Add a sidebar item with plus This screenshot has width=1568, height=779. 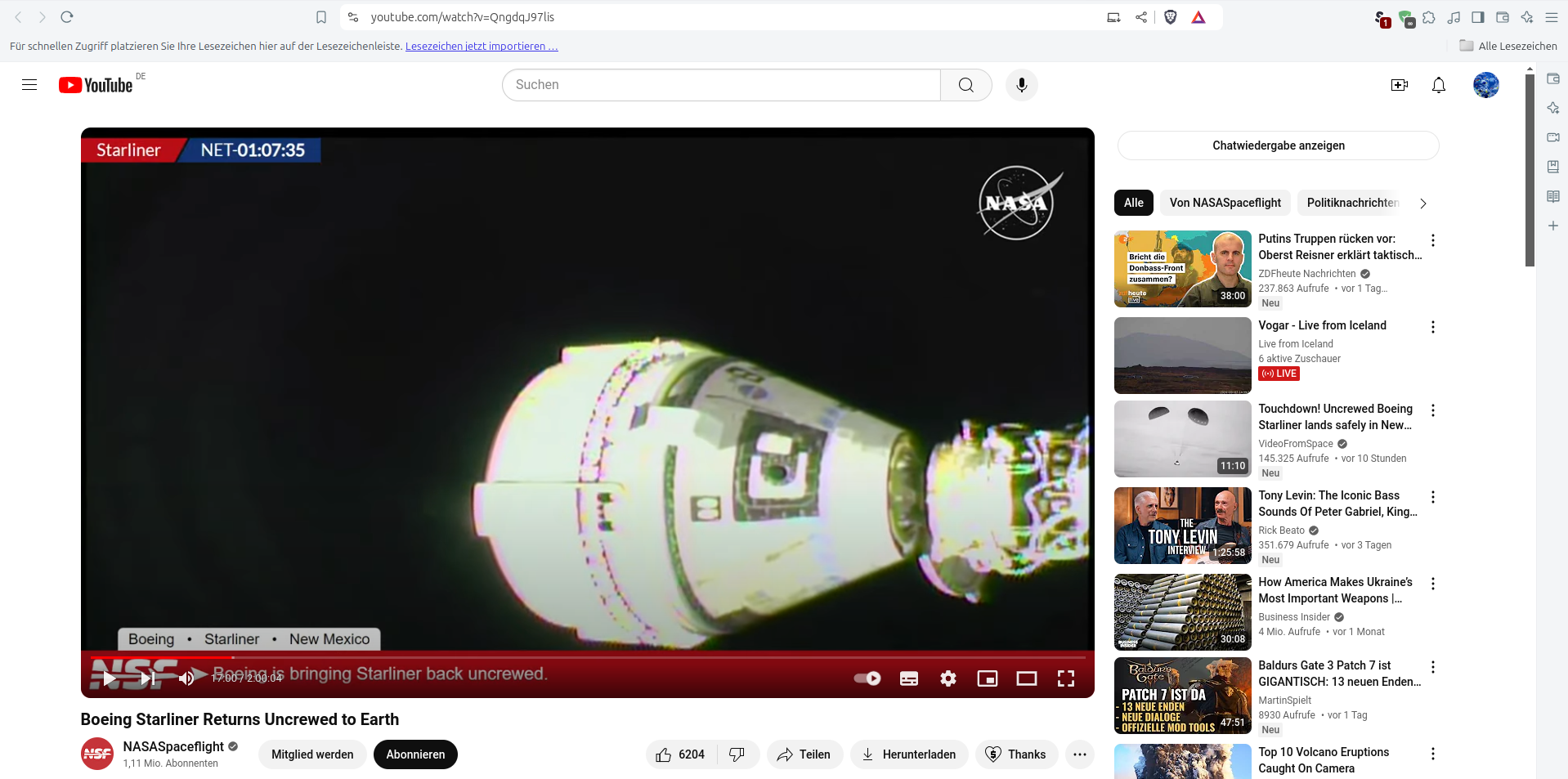pyautogui.click(x=1553, y=226)
